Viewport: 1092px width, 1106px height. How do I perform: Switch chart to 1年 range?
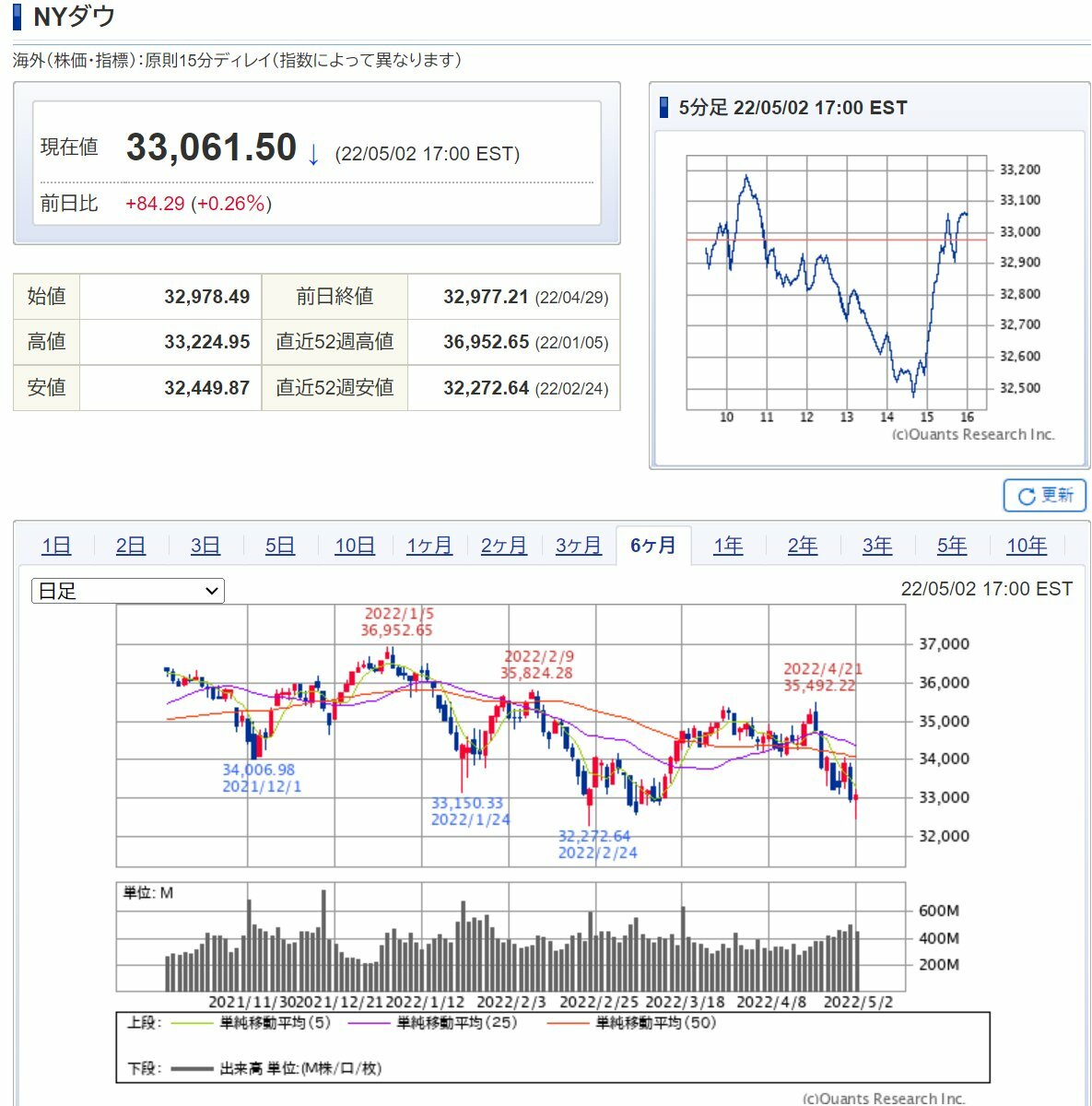point(728,546)
